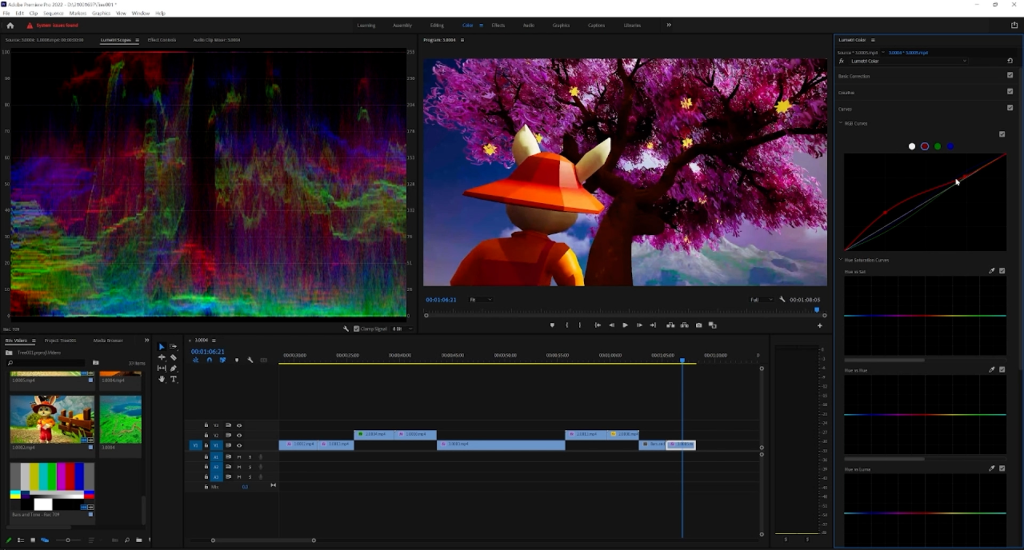1024x550 pixels.
Task: Select the Razor tool
Action: click(x=173, y=357)
